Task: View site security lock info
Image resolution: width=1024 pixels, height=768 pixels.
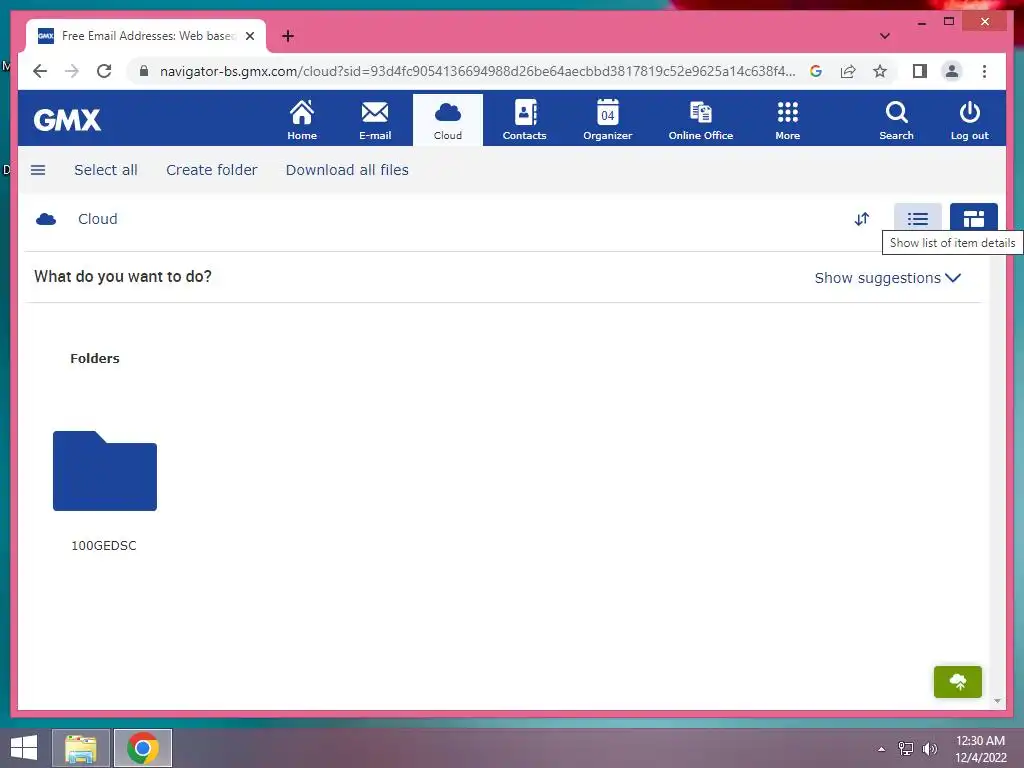Action: pos(144,71)
